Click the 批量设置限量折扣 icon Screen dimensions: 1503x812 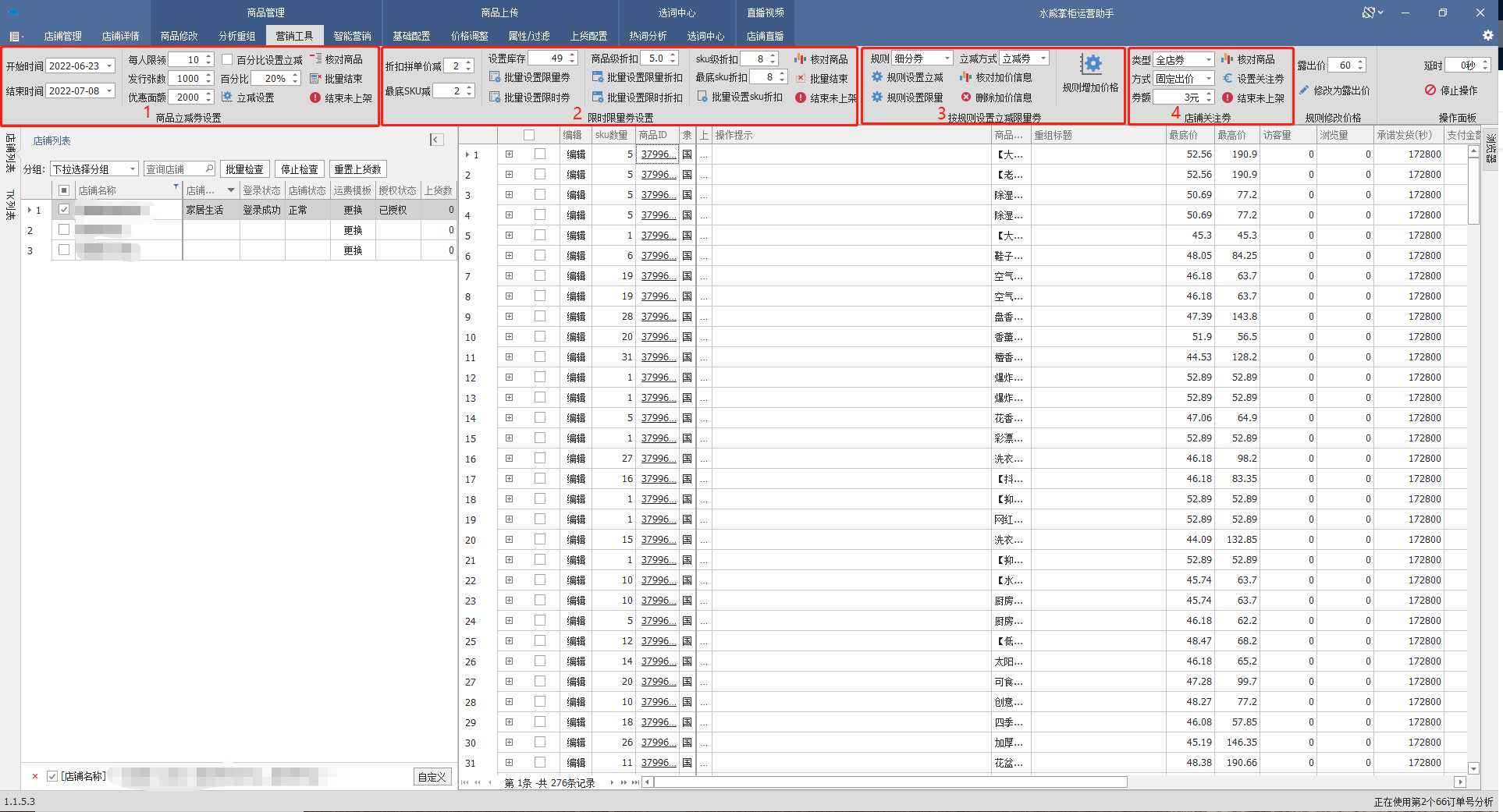pyautogui.click(x=598, y=77)
